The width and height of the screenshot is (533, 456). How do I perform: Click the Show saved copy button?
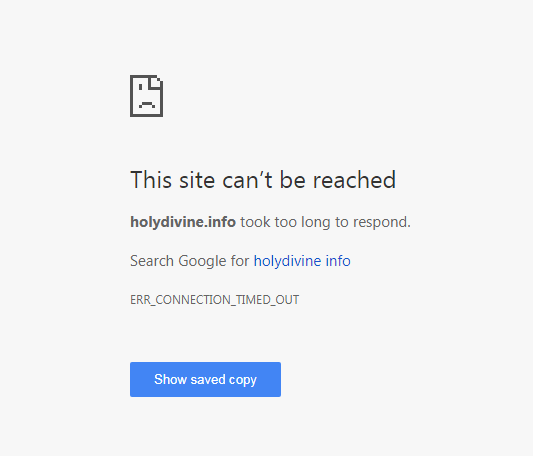(x=205, y=379)
